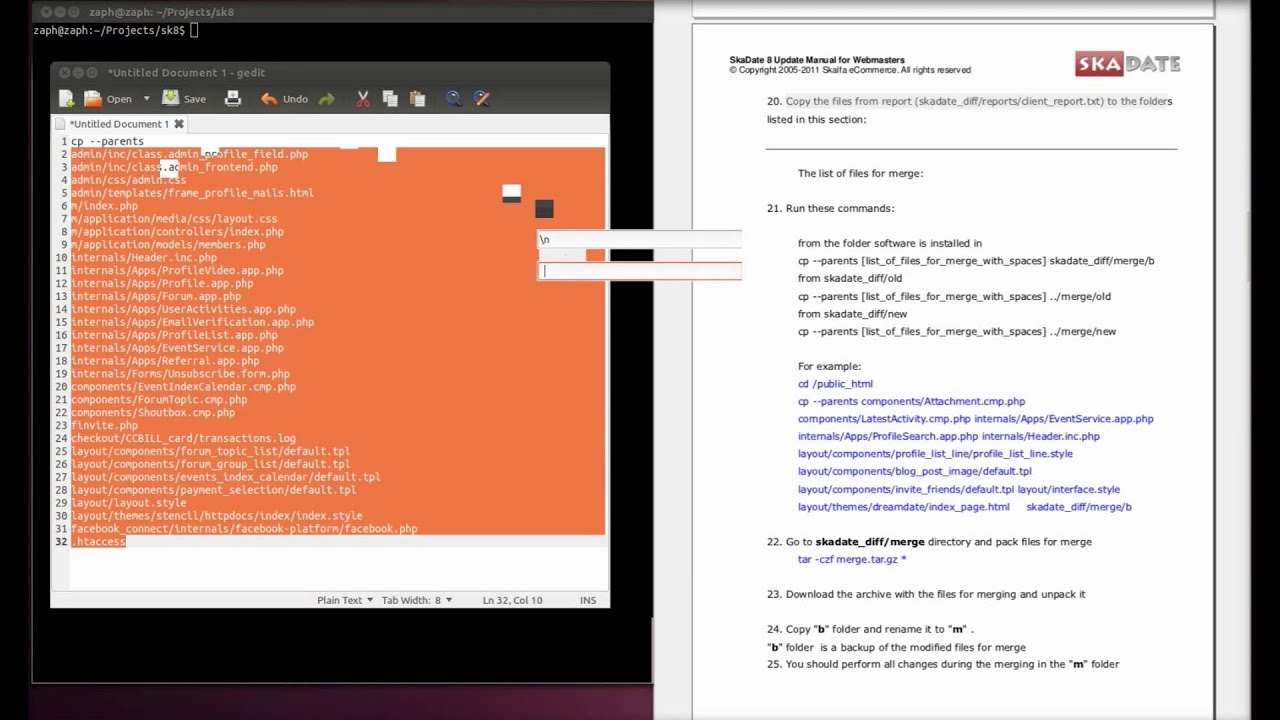Select the *Untitled Document 1 tab
This screenshot has height=720, width=1280.
click(119, 124)
